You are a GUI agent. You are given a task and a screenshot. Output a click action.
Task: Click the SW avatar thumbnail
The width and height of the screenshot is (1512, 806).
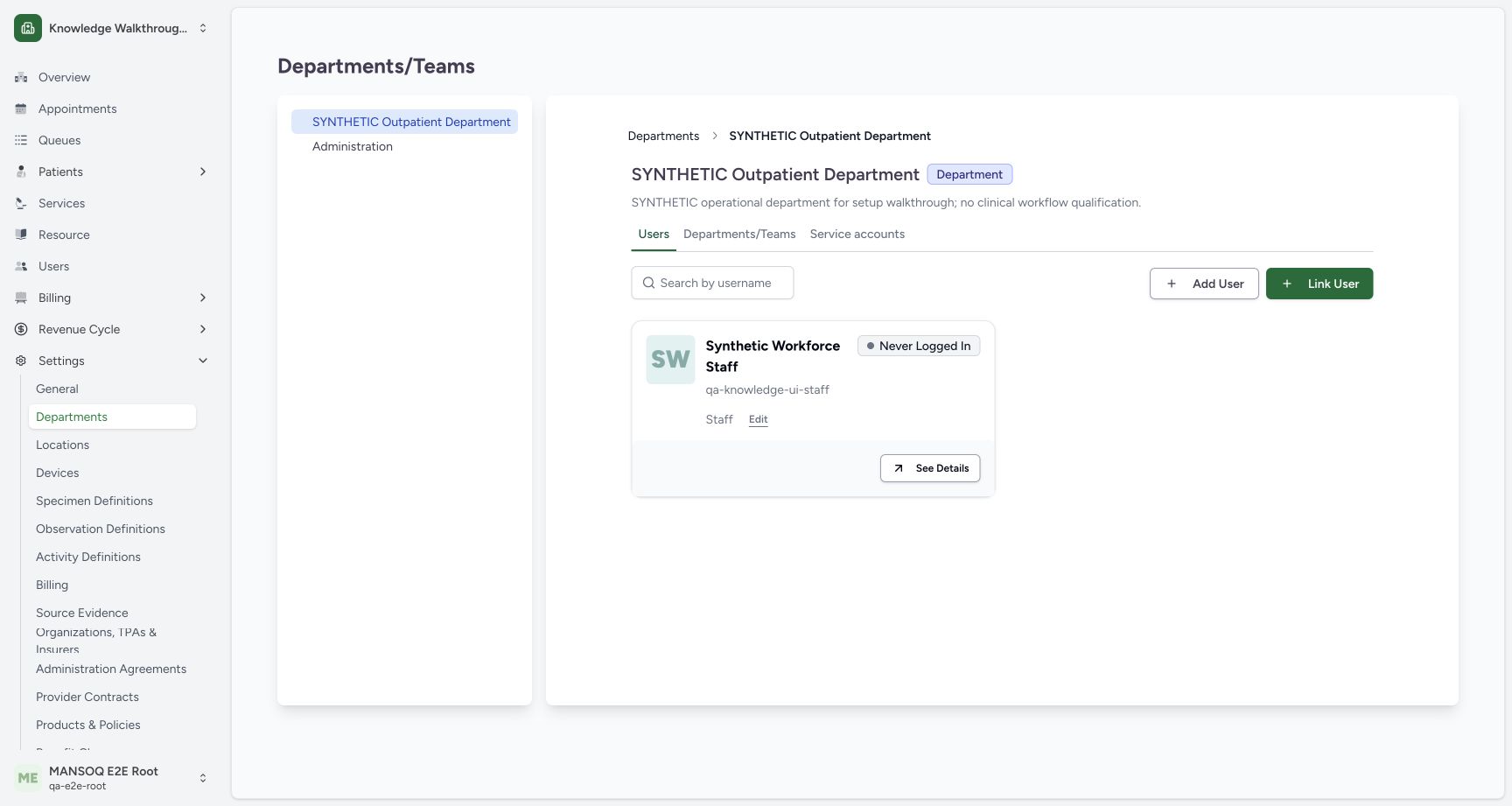click(x=670, y=360)
